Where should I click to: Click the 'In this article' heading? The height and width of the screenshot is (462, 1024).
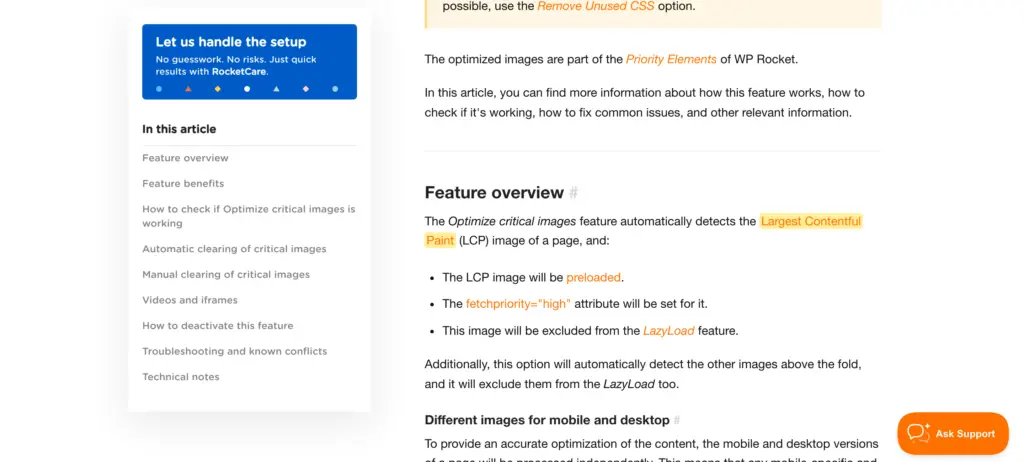(x=179, y=129)
